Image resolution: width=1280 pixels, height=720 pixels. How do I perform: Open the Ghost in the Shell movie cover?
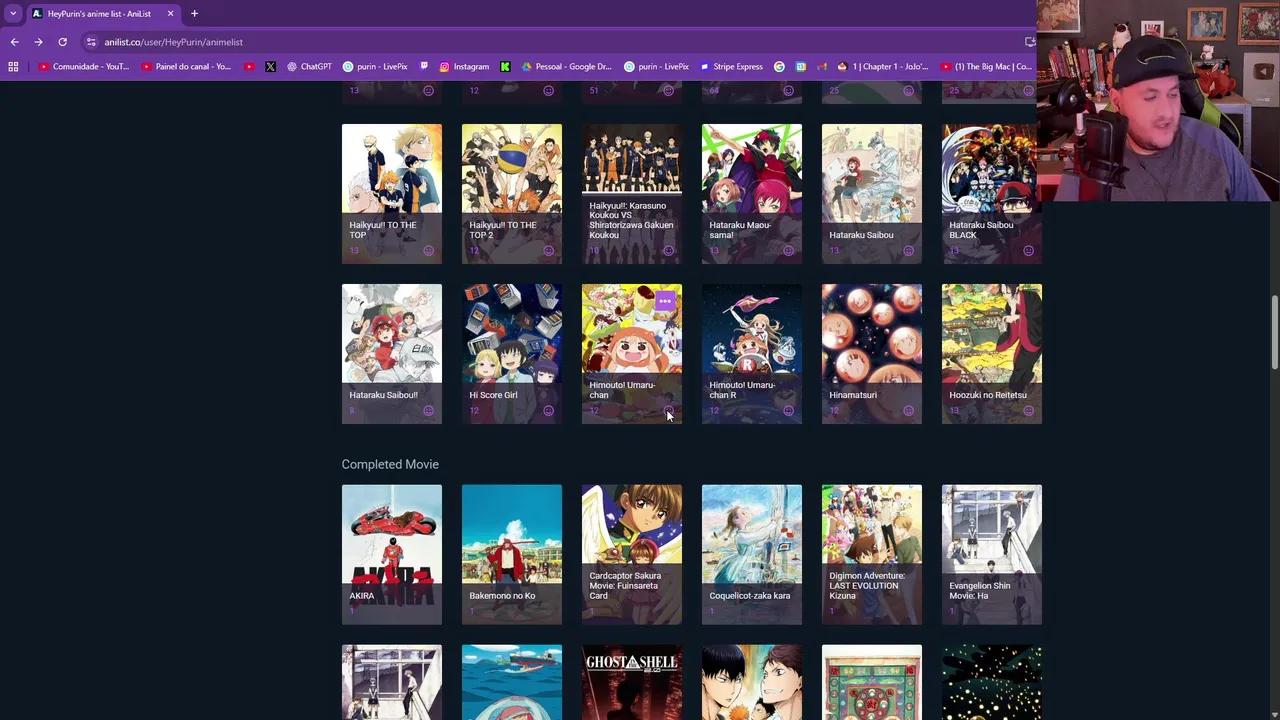pyautogui.click(x=632, y=682)
